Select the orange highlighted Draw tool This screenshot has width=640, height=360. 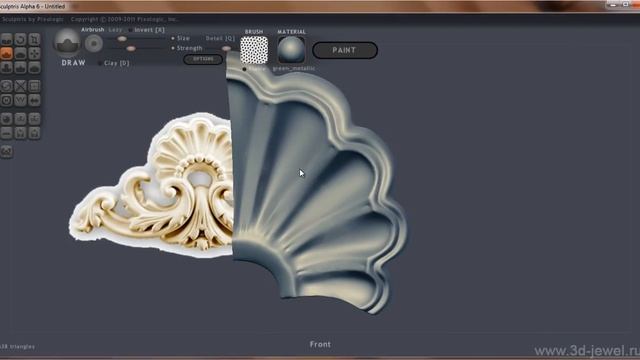tap(7, 53)
